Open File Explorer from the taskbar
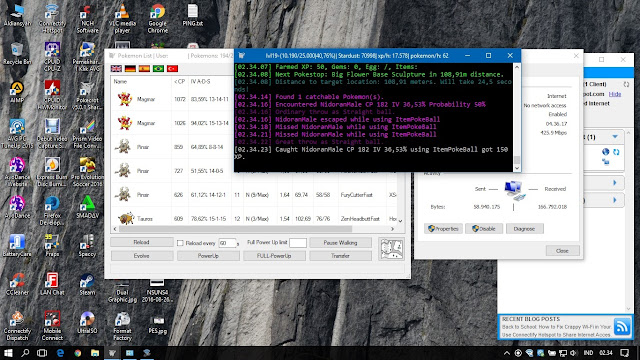640x360 pixels. 95,353
